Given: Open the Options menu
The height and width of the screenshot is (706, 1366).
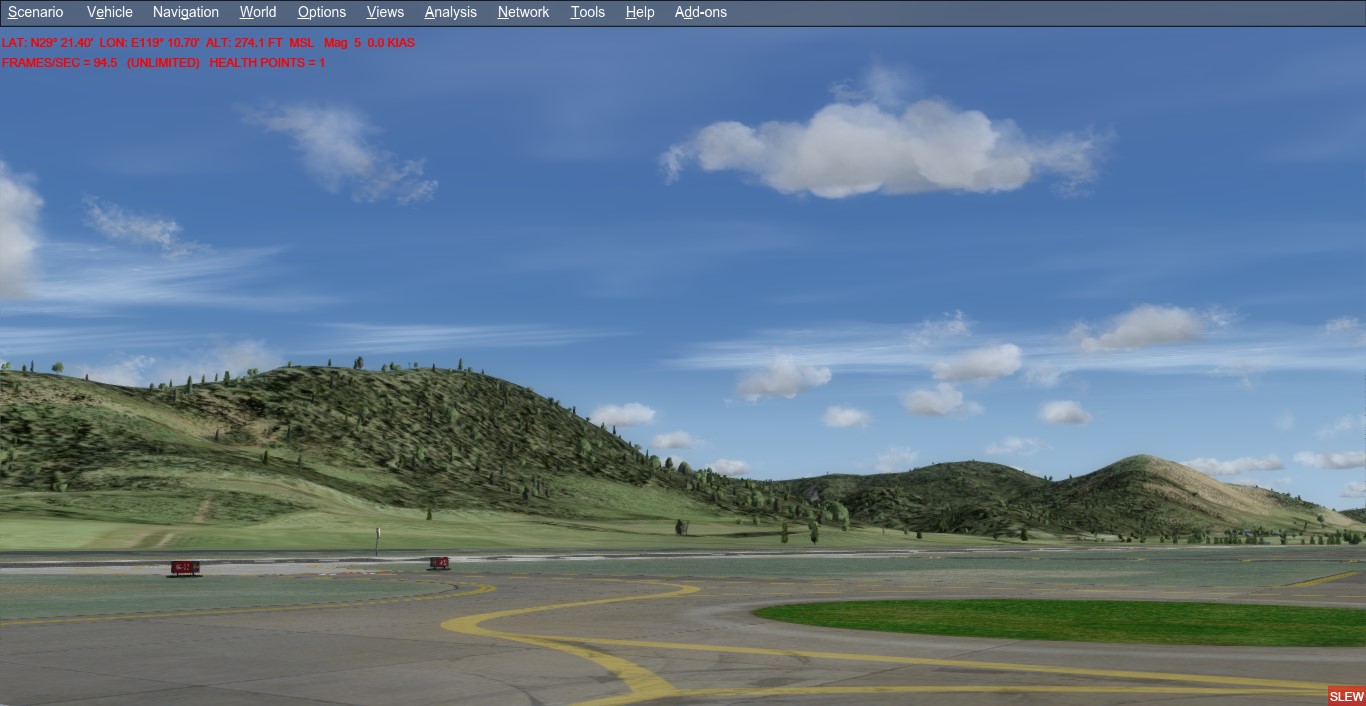Looking at the screenshot, I should coord(321,12).
